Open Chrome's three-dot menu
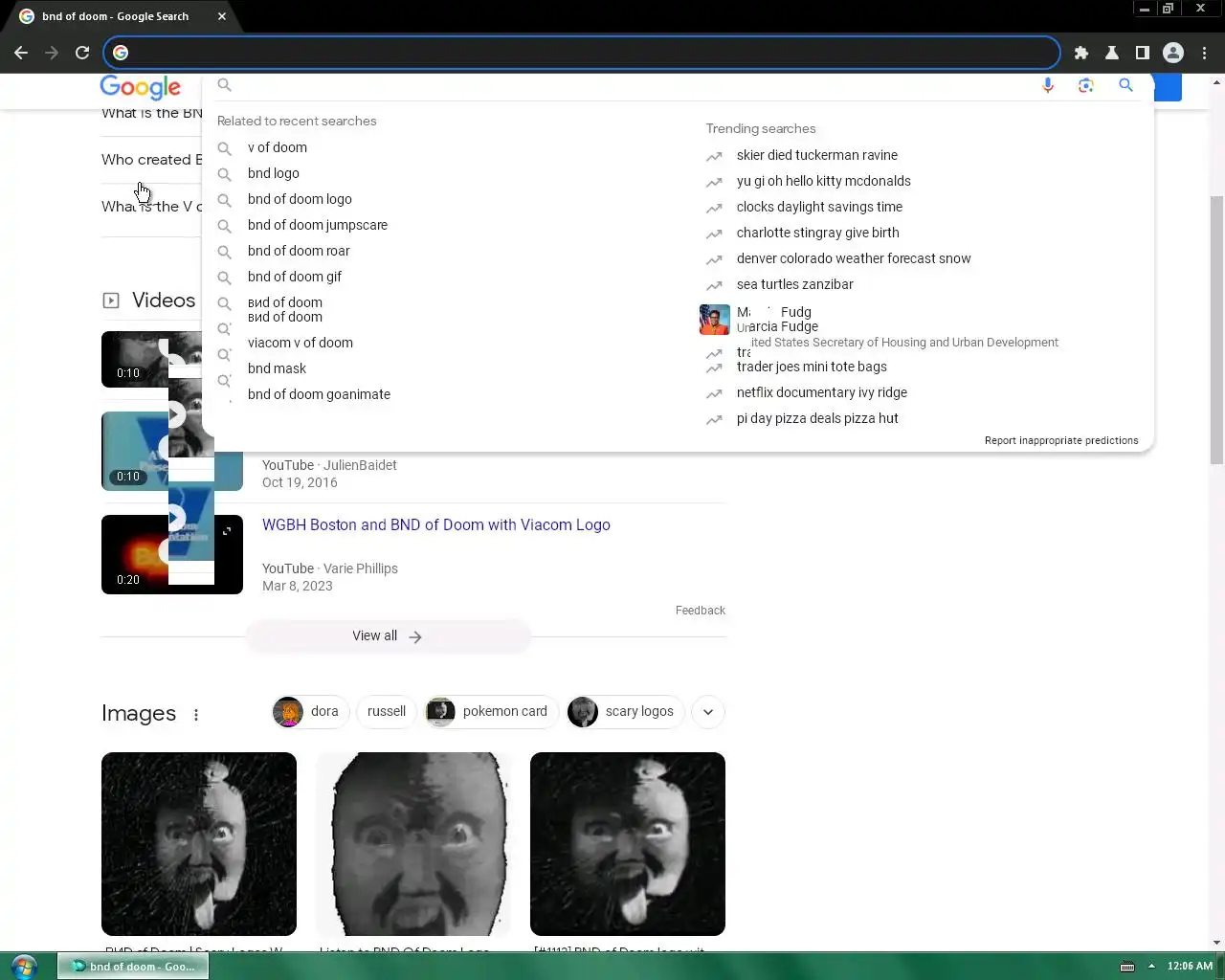Screen dimensions: 1225x980 coord(1205,53)
